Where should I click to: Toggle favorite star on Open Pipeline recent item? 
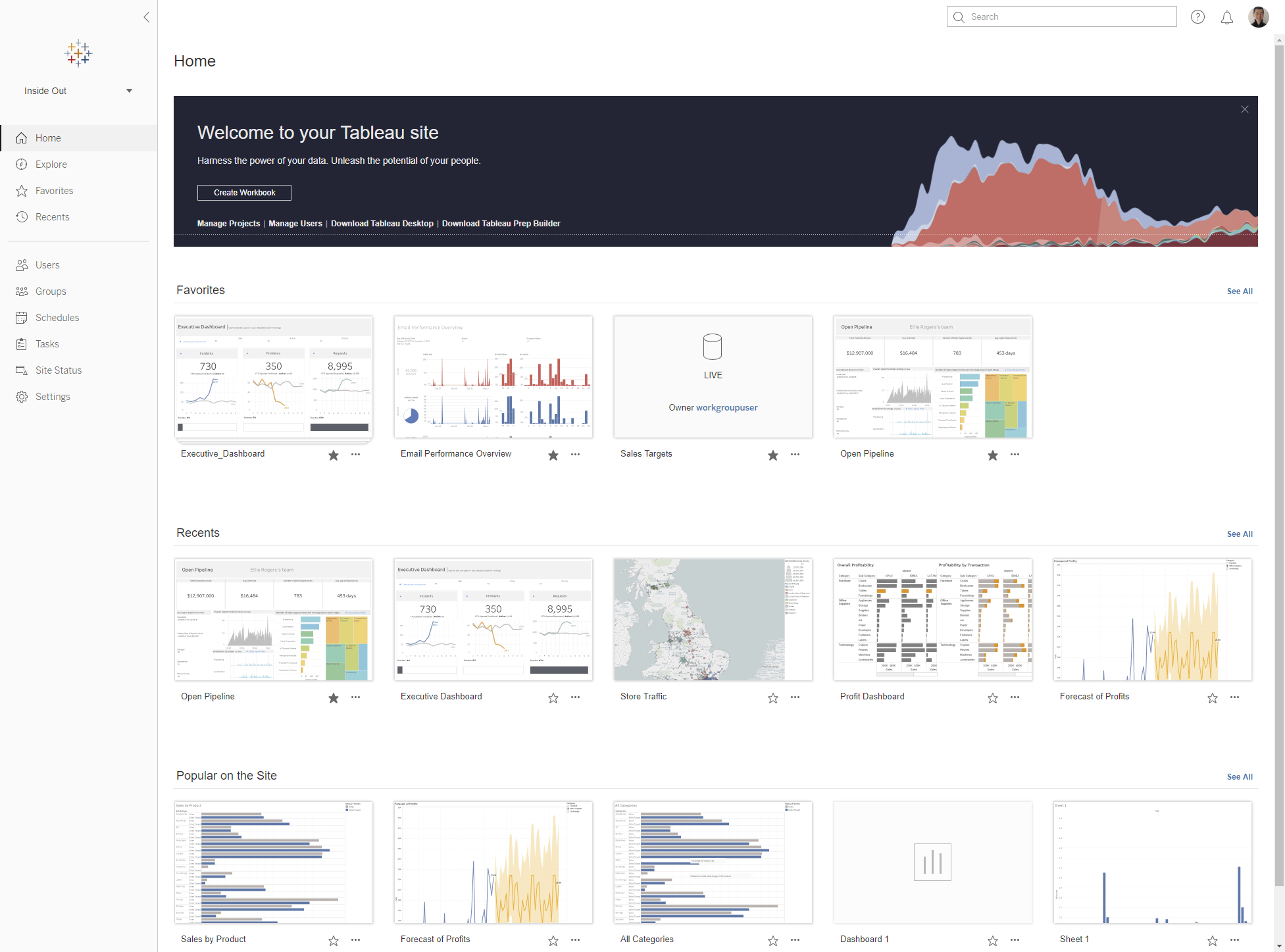(x=333, y=697)
